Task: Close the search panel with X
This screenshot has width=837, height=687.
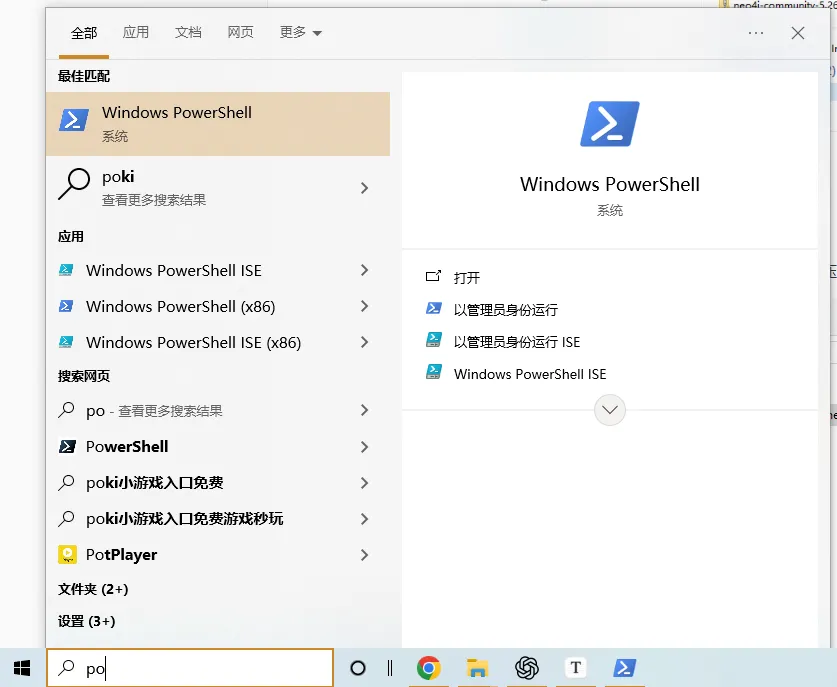Action: click(x=797, y=33)
